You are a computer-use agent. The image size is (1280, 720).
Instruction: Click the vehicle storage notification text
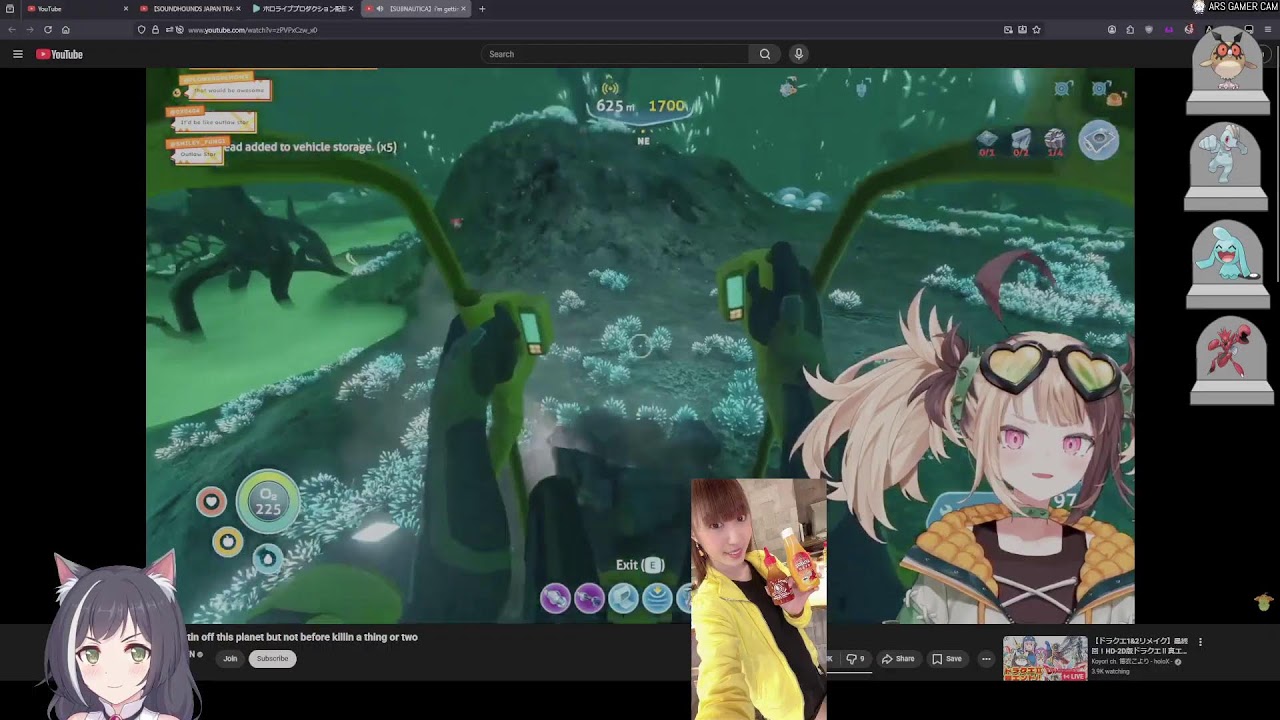pyautogui.click(x=308, y=147)
